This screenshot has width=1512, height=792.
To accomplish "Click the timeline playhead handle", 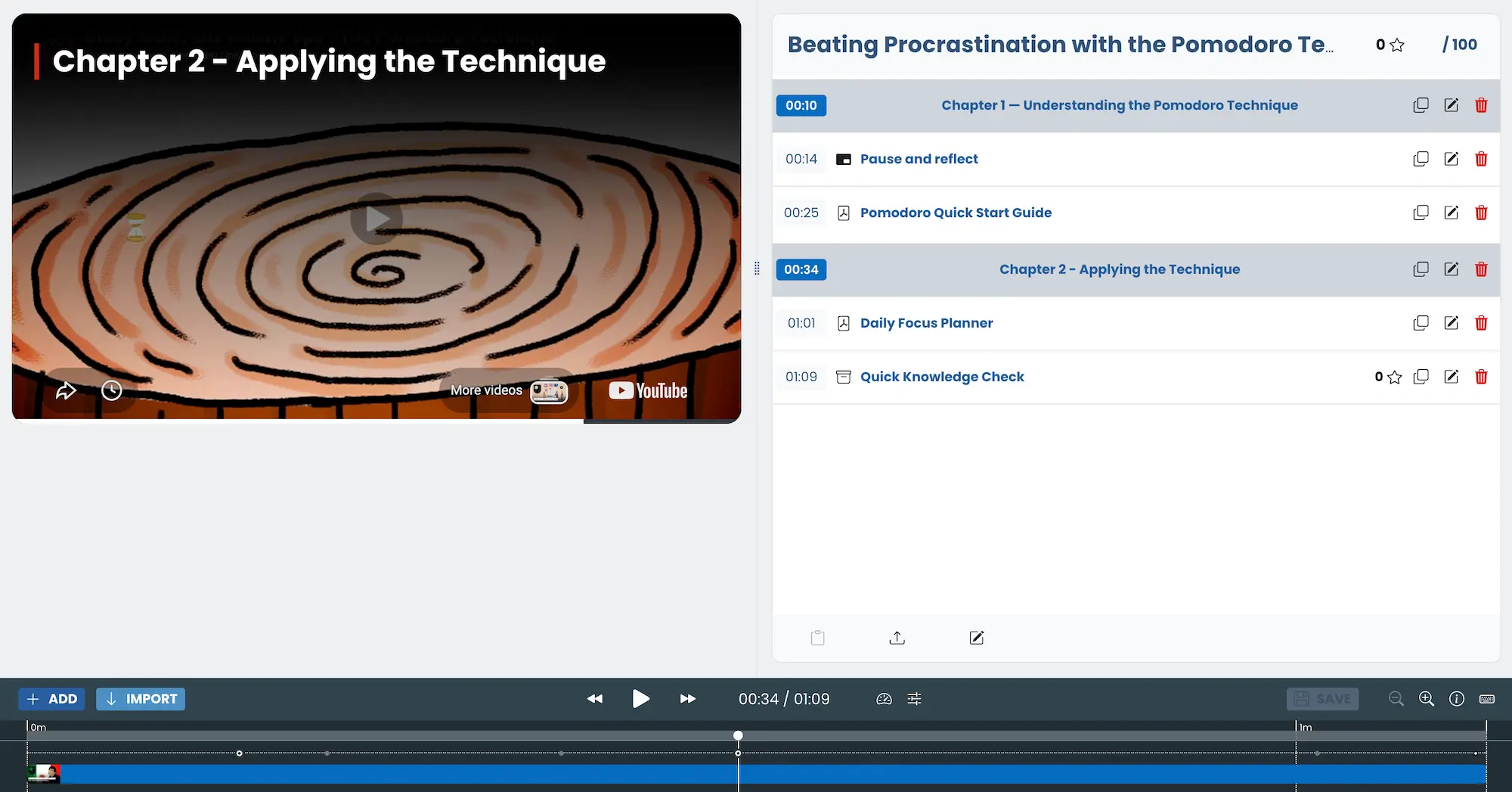I will pos(738,735).
